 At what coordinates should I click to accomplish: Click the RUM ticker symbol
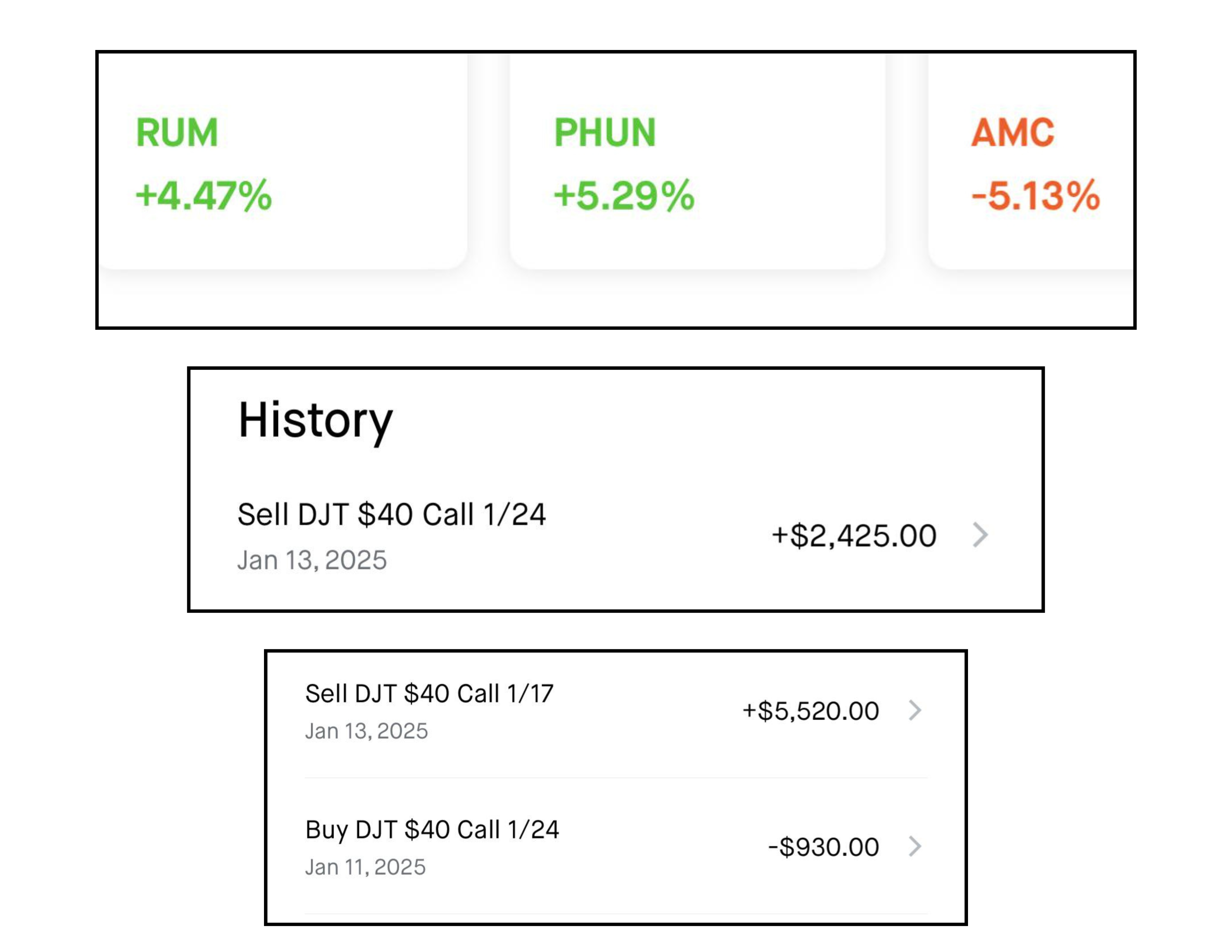coord(177,133)
